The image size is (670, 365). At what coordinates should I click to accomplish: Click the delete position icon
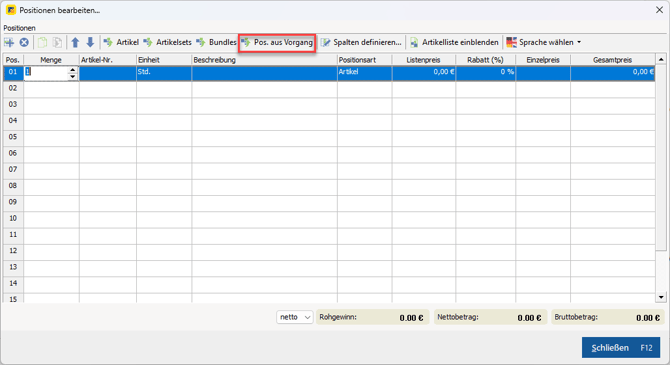24,42
